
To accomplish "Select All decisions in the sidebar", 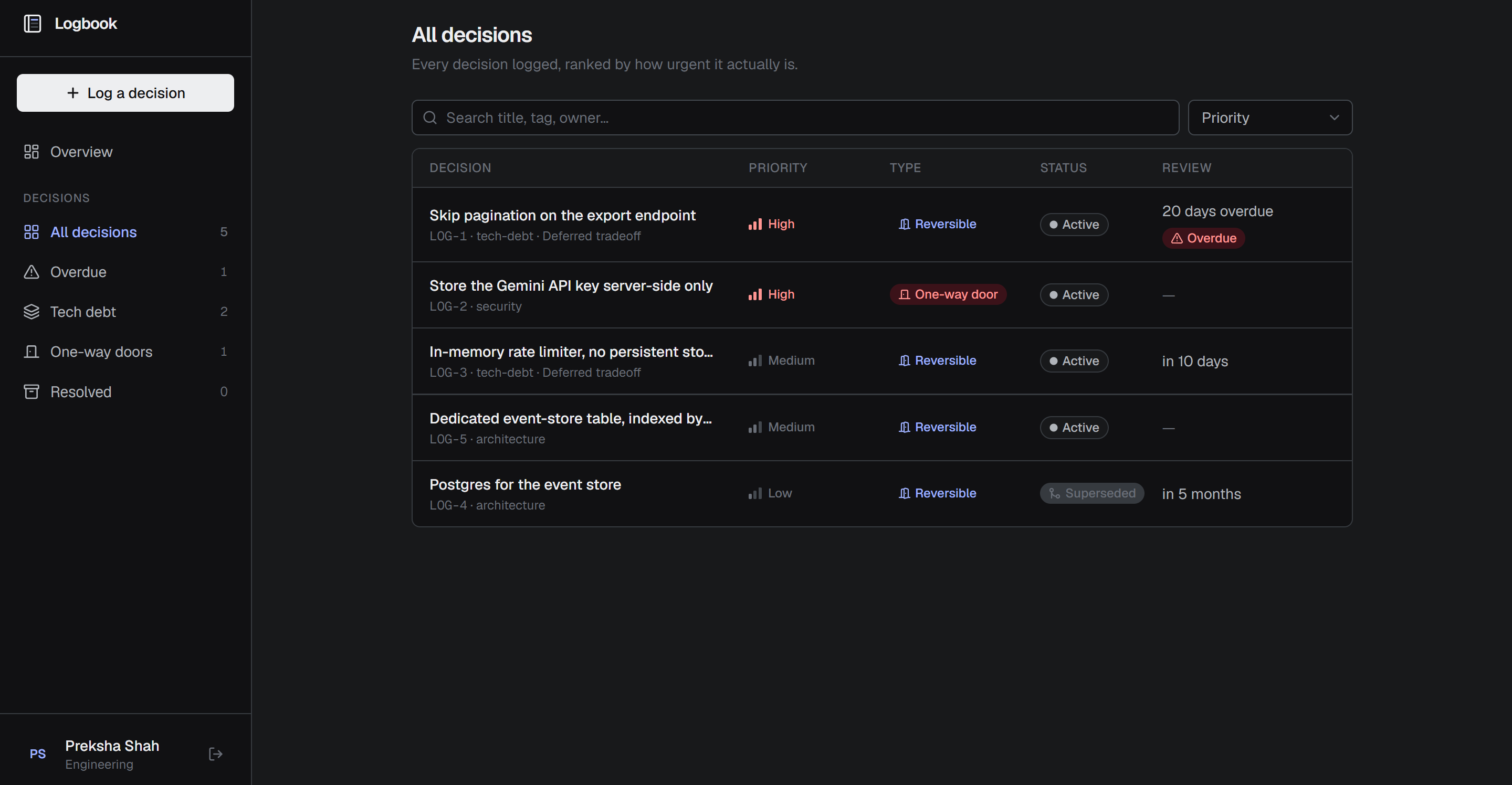I will coord(125,232).
